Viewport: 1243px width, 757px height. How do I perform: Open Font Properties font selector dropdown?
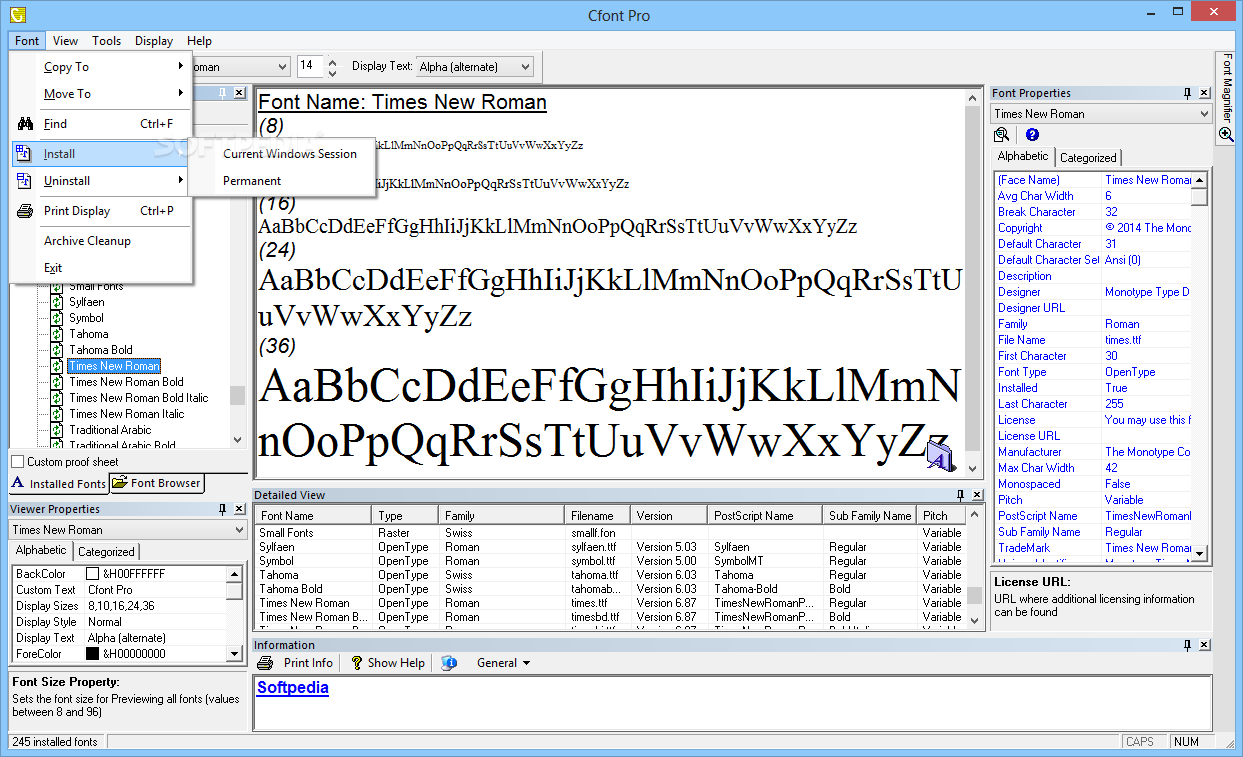1203,114
